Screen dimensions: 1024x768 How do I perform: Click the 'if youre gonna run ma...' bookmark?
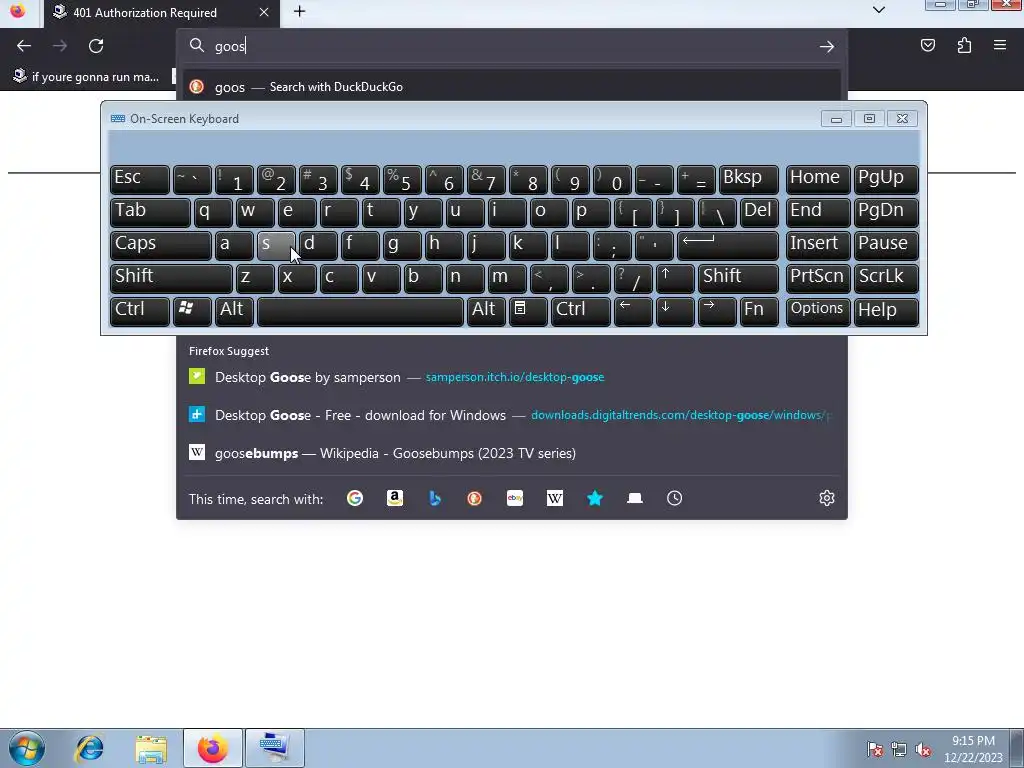pos(86,76)
